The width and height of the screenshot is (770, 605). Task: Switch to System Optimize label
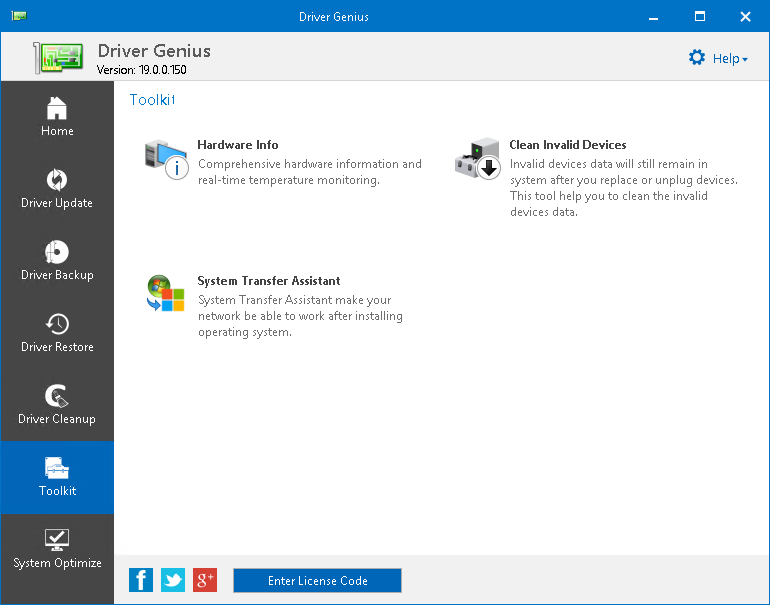pos(57,563)
